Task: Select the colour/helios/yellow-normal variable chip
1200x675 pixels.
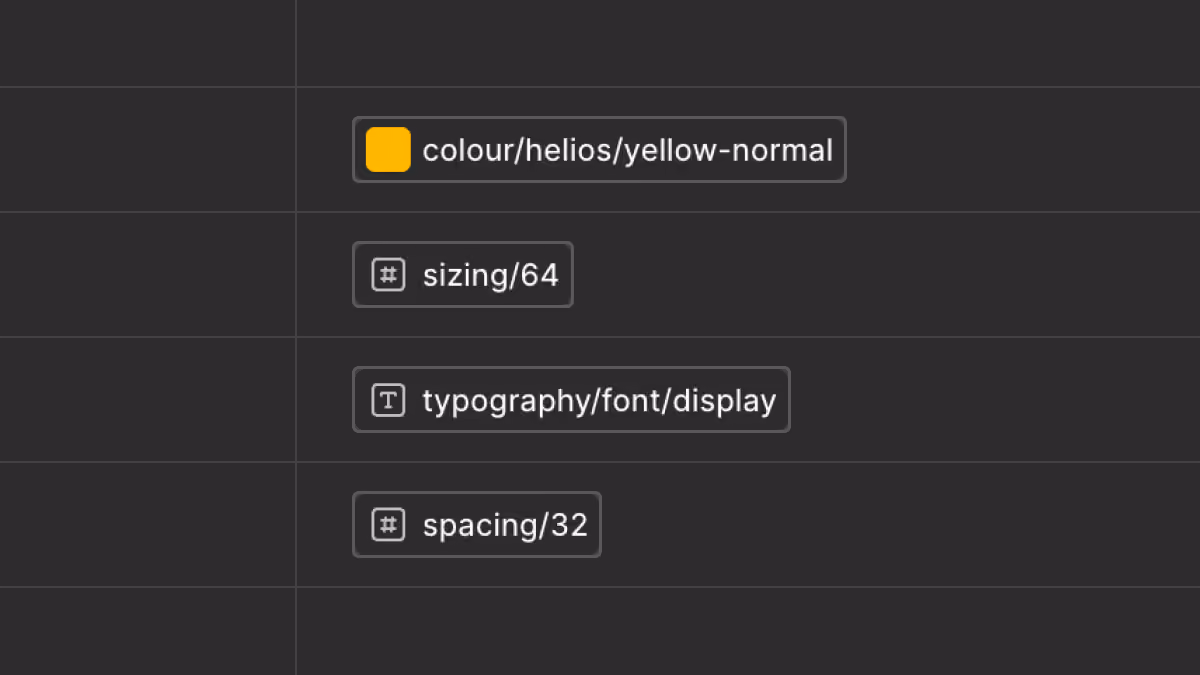Action: pyautogui.click(x=599, y=150)
